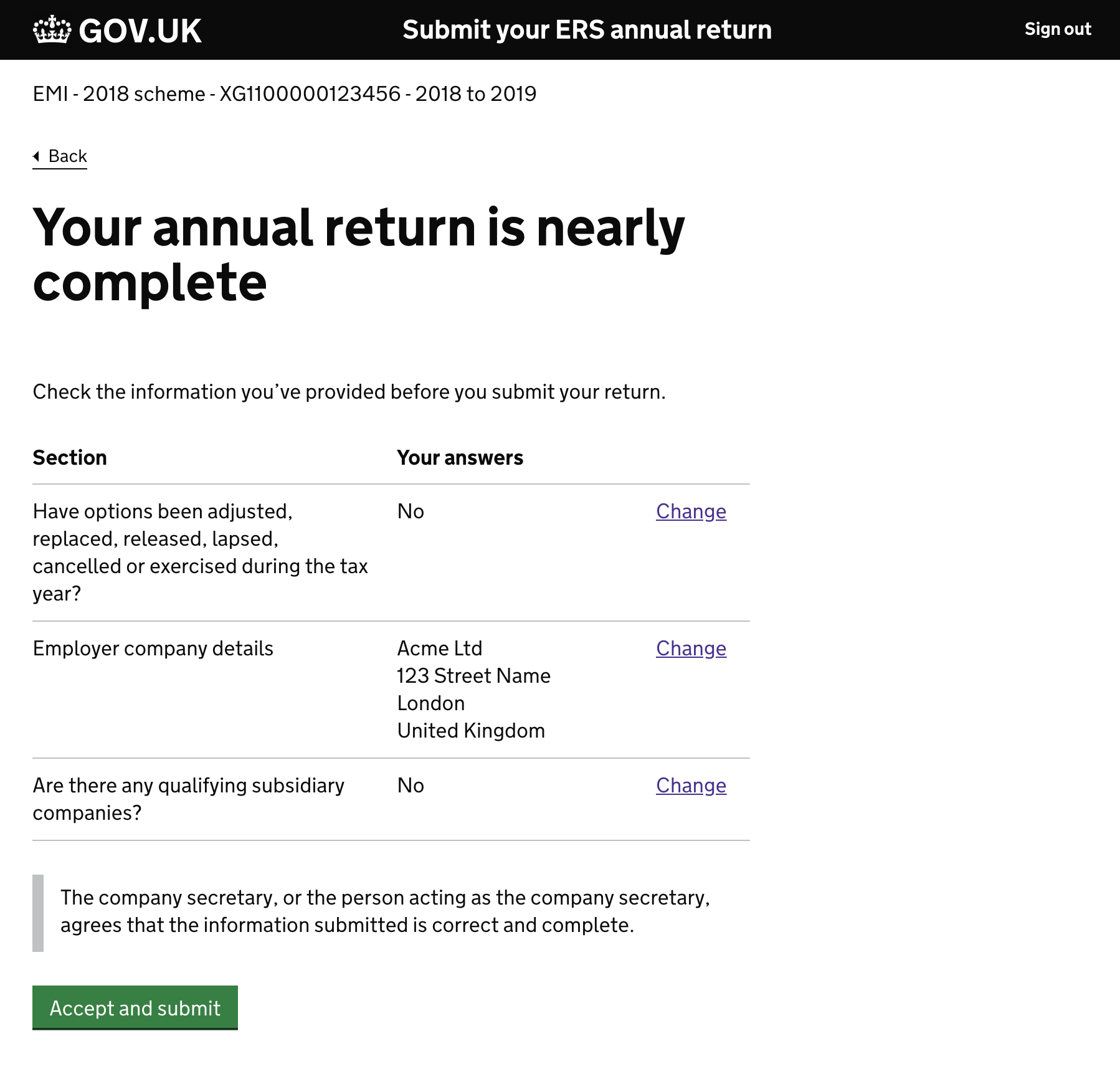Click the Section column header
Image resolution: width=1120 pixels, height=1069 pixels.
tap(70, 458)
